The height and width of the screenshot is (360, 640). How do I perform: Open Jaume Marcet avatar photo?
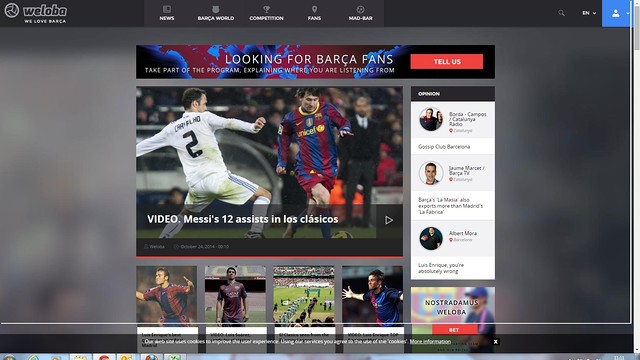431,173
